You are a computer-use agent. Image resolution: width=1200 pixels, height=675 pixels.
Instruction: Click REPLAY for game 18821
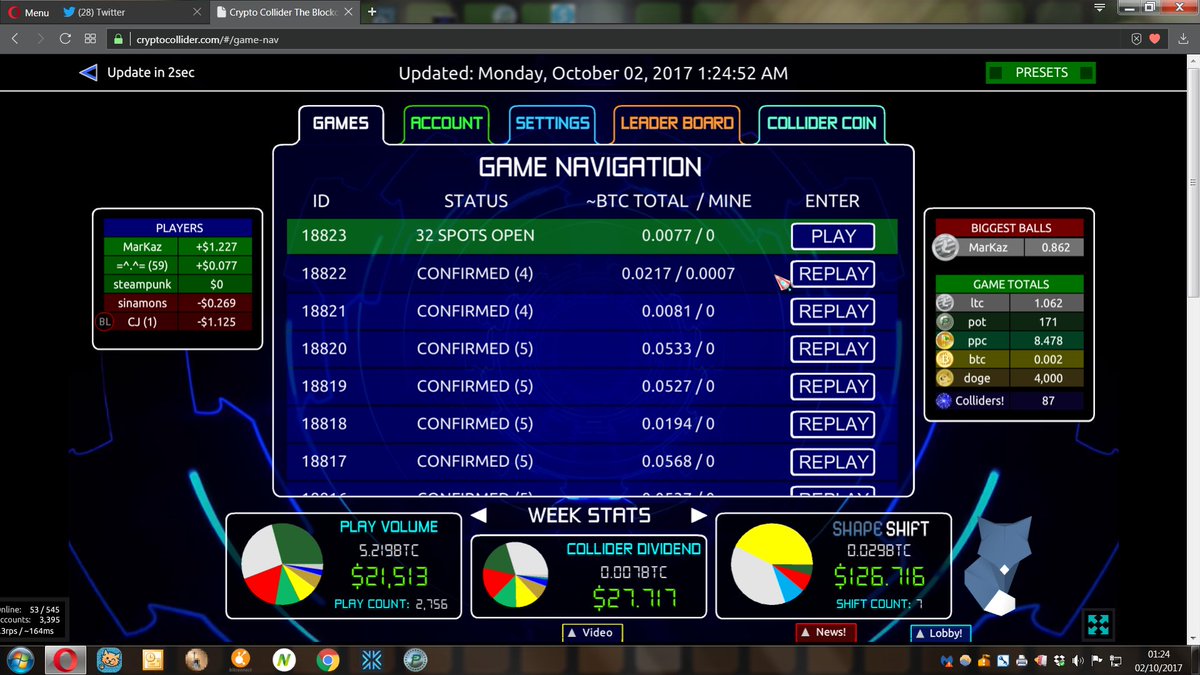point(833,311)
